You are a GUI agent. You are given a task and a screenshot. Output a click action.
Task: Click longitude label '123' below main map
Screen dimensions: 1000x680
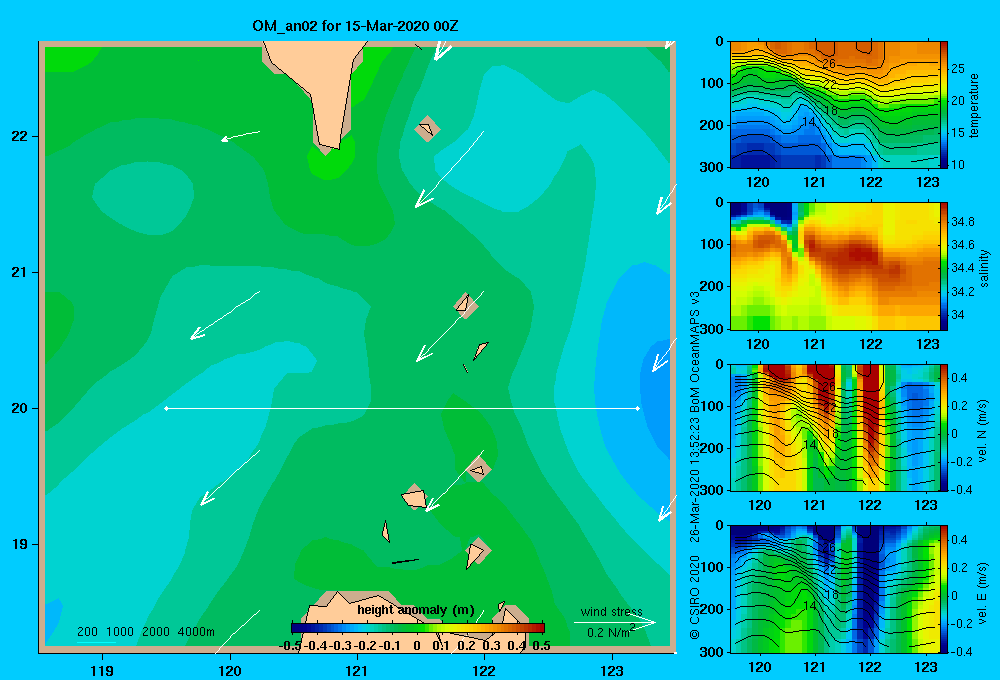pos(612,670)
